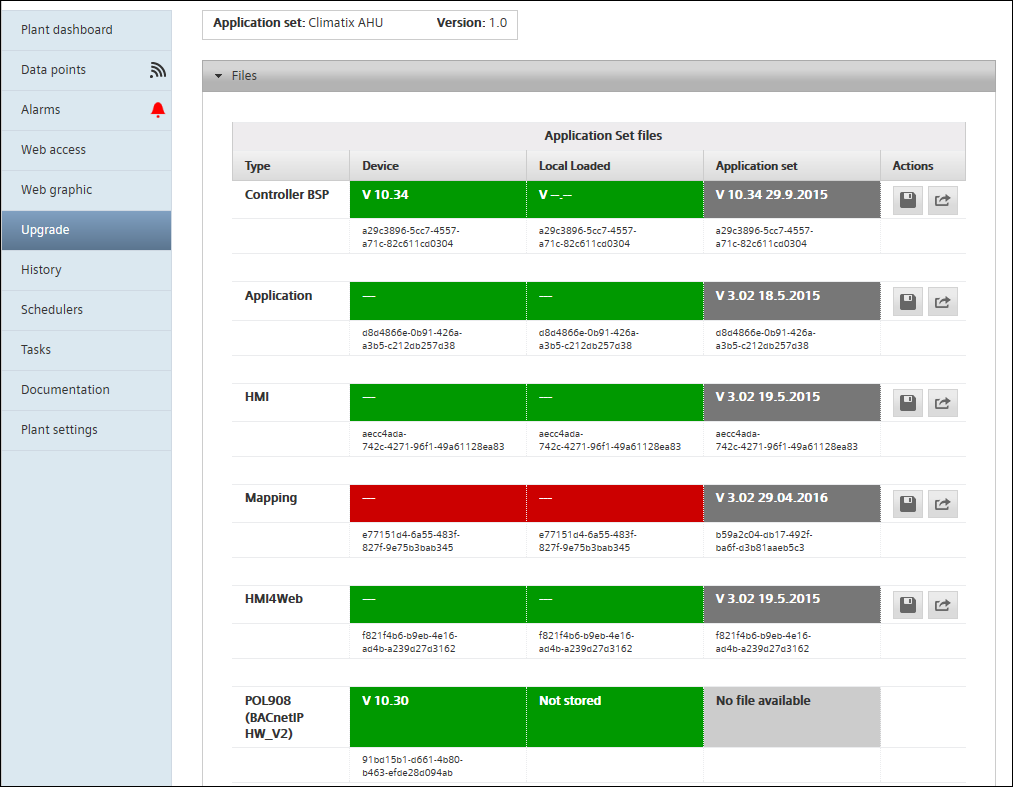Open Plant settings
The image size is (1013, 787).
pyautogui.click(x=86, y=430)
